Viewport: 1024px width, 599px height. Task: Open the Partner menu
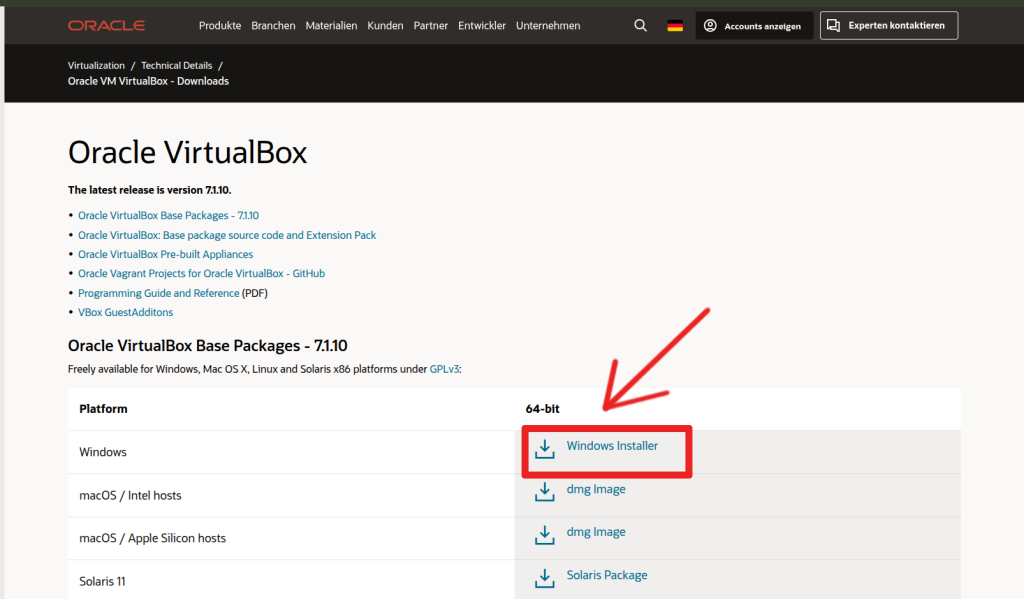[430, 25]
